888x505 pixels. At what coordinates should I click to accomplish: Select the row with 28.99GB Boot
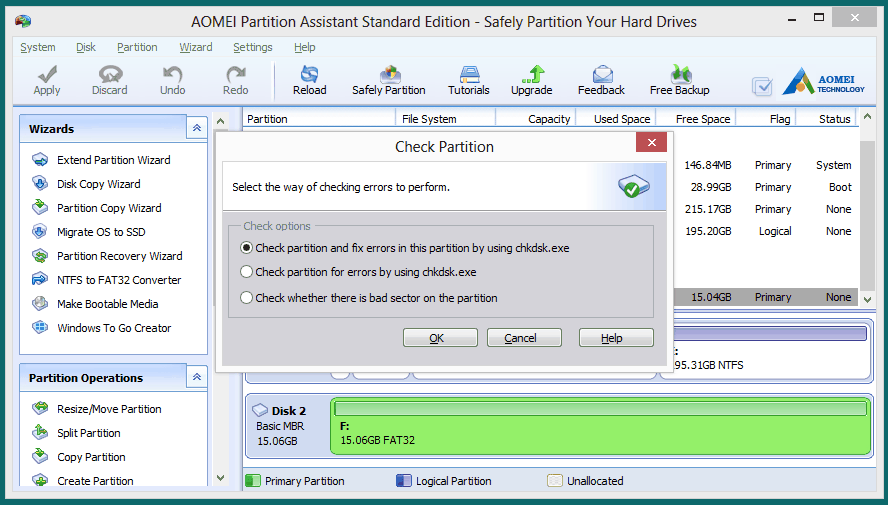tap(766, 187)
